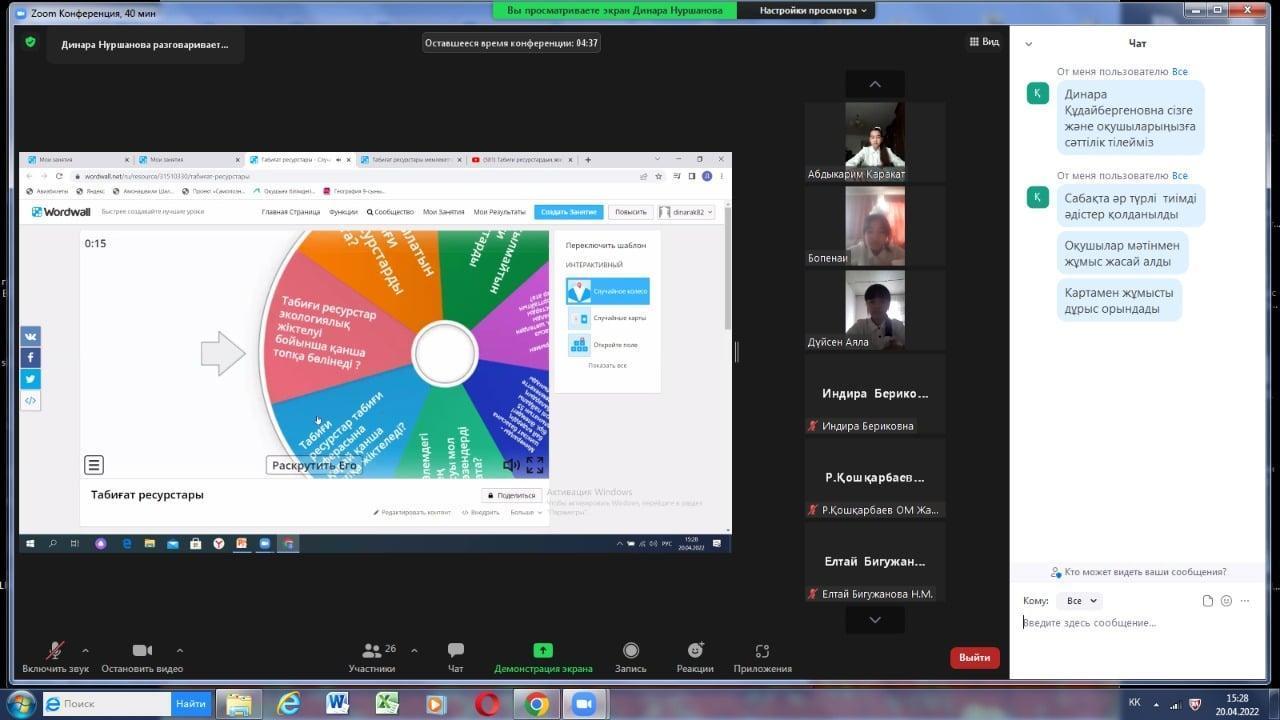Image resolution: width=1280 pixels, height=720 pixels.
Task: Open the Приложения apps icon
Action: tap(762, 651)
